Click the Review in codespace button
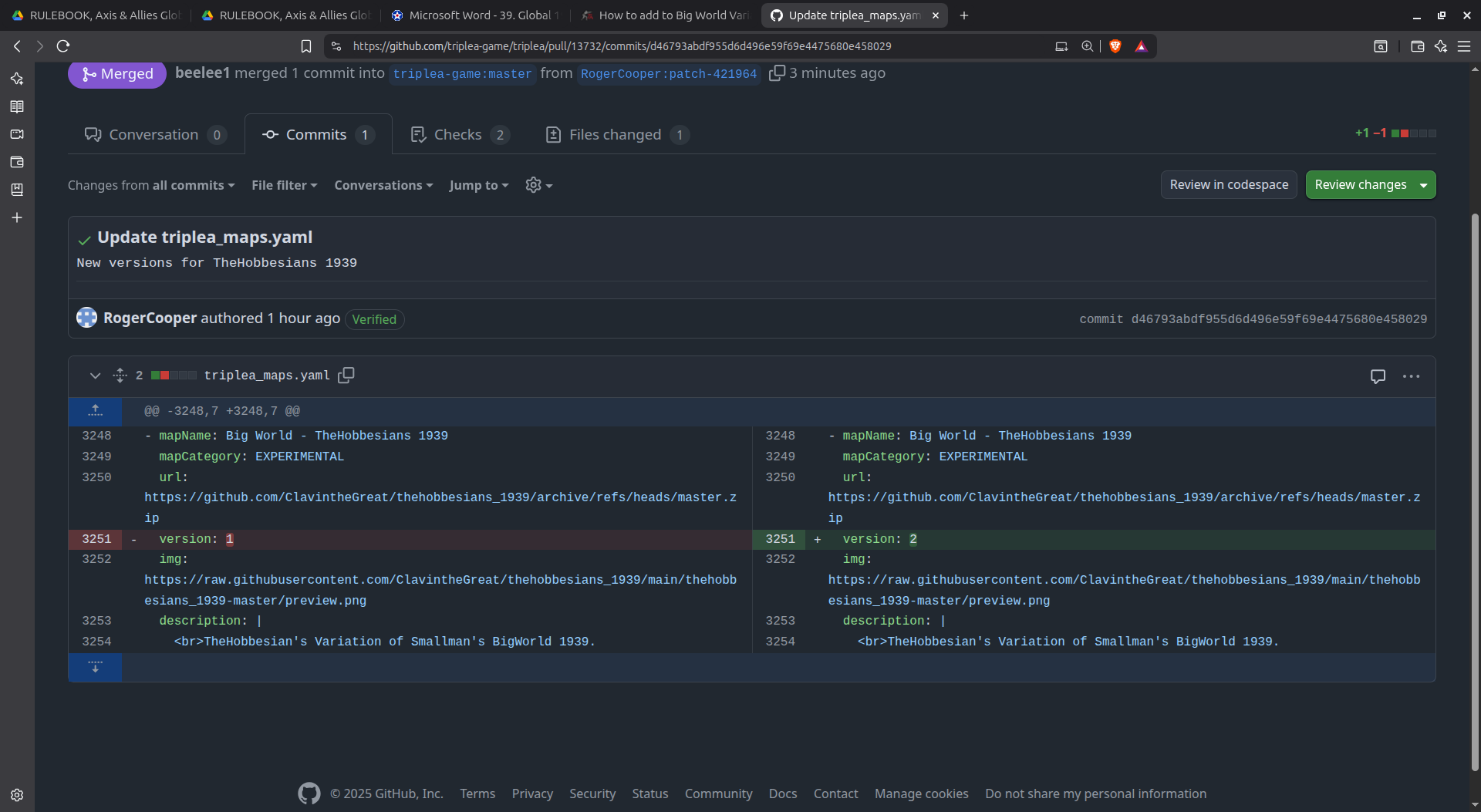The width and height of the screenshot is (1481, 812). [1228, 185]
